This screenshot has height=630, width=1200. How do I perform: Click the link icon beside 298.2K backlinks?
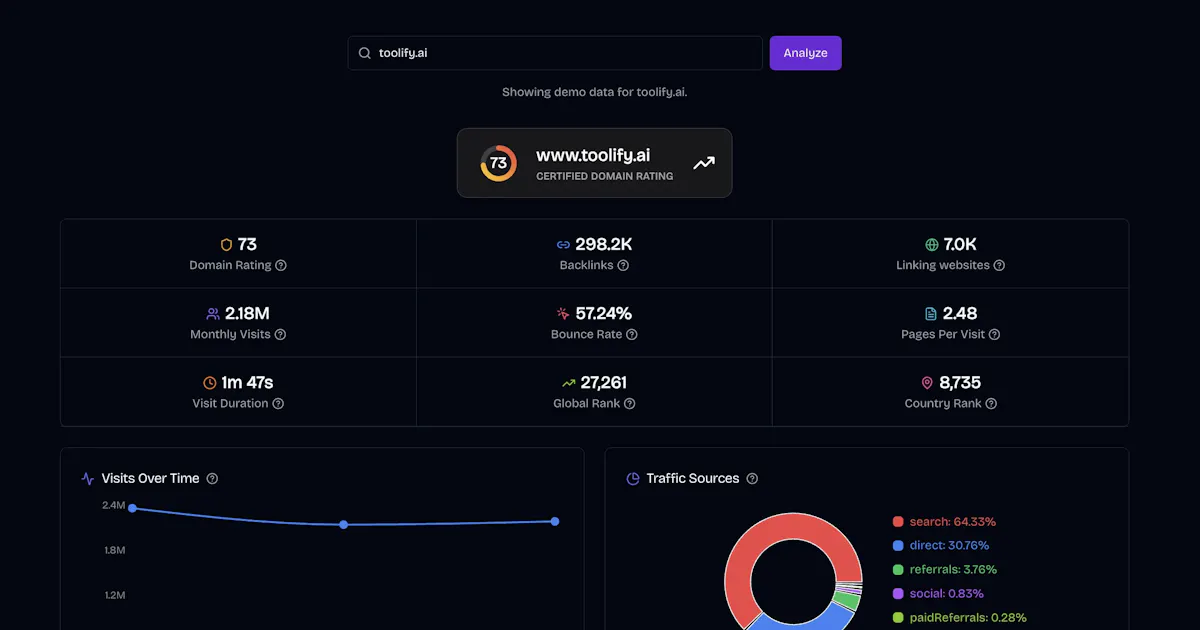563,244
